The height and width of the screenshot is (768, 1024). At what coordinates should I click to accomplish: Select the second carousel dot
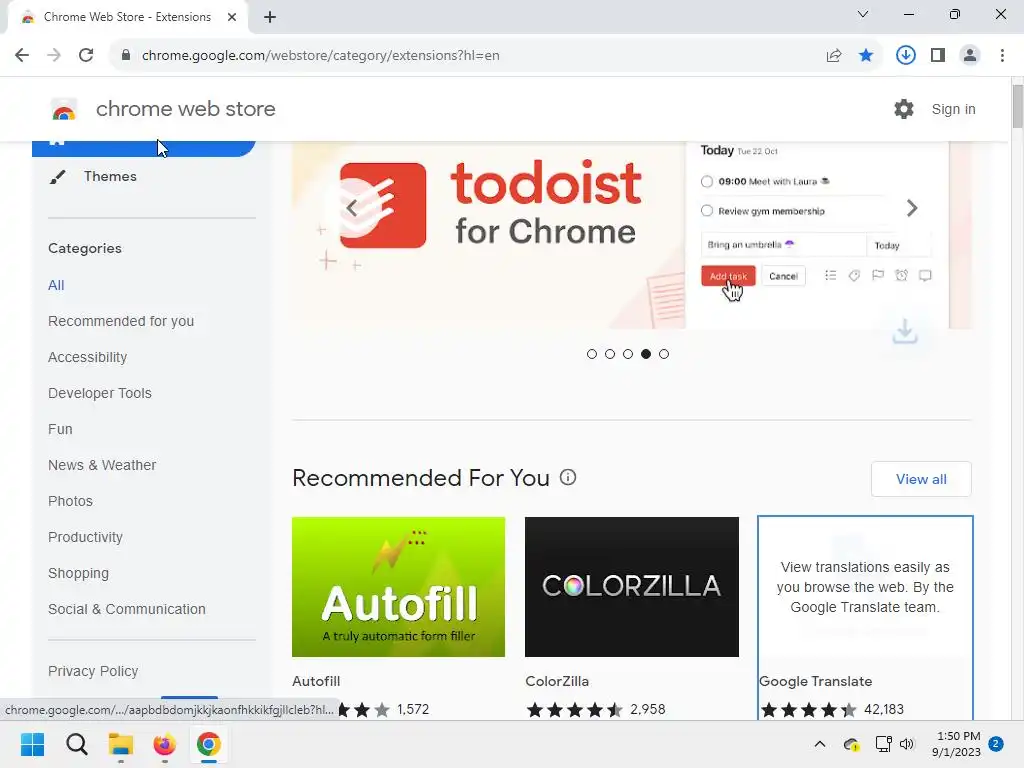click(x=610, y=354)
